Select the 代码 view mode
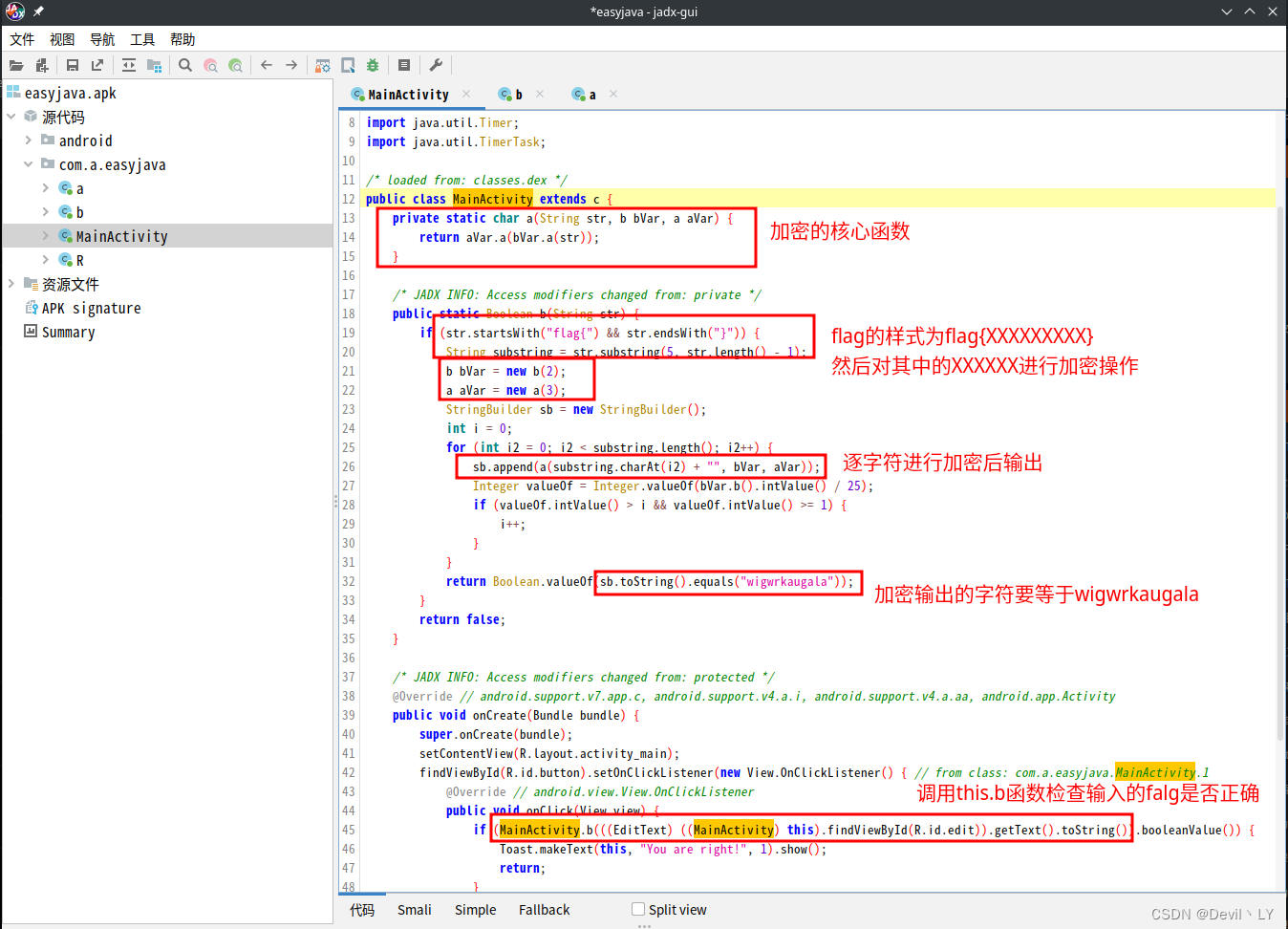Viewport: 1288px width, 929px height. pos(362,910)
